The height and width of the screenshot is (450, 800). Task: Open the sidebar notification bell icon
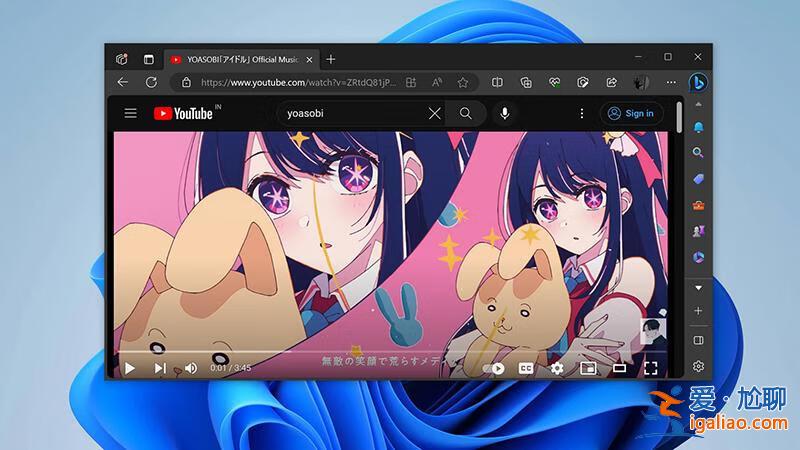coord(698,127)
